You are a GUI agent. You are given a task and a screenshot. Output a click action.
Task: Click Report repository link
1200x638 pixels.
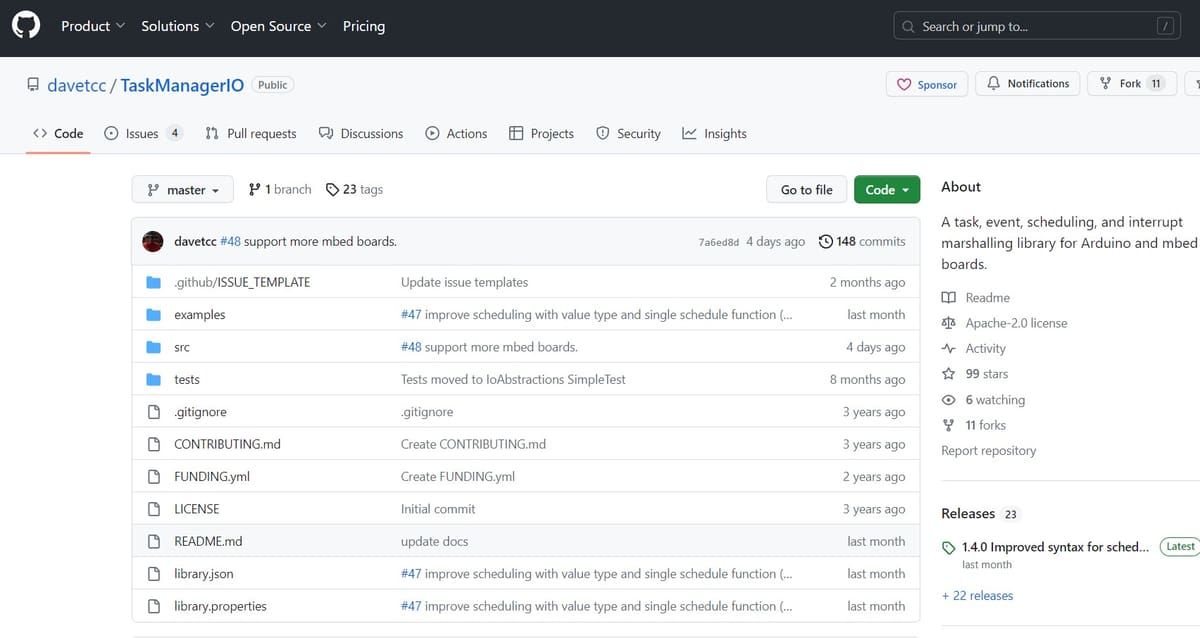click(988, 451)
